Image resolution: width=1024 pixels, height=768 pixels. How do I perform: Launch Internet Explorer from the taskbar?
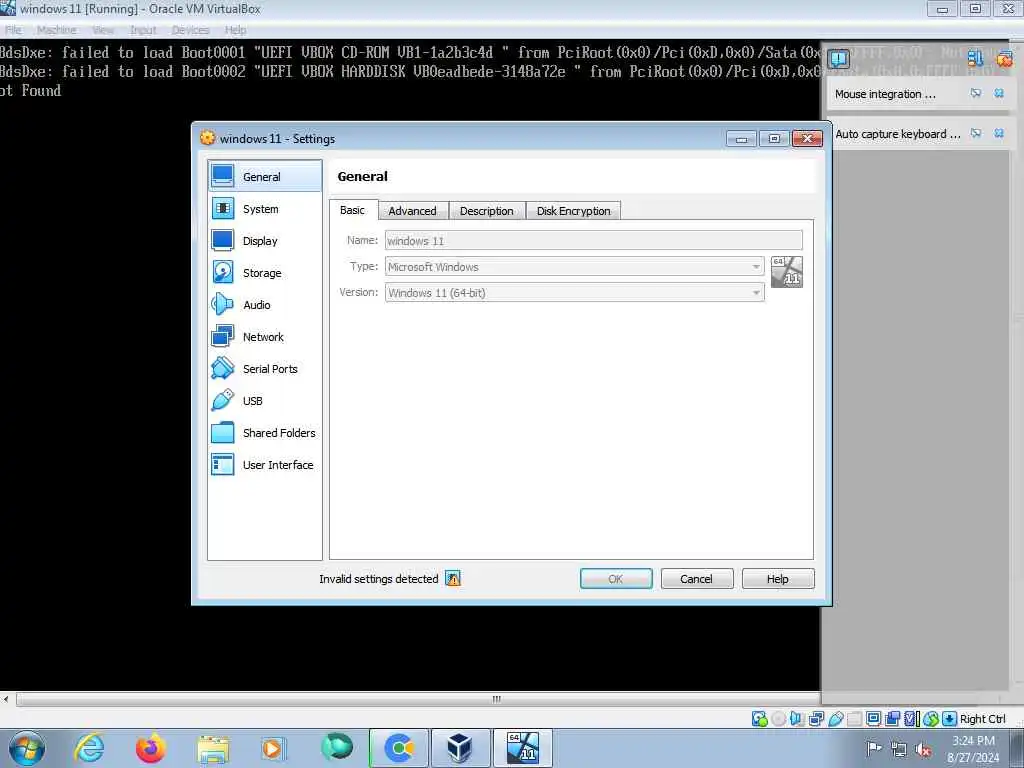pyautogui.click(x=88, y=748)
